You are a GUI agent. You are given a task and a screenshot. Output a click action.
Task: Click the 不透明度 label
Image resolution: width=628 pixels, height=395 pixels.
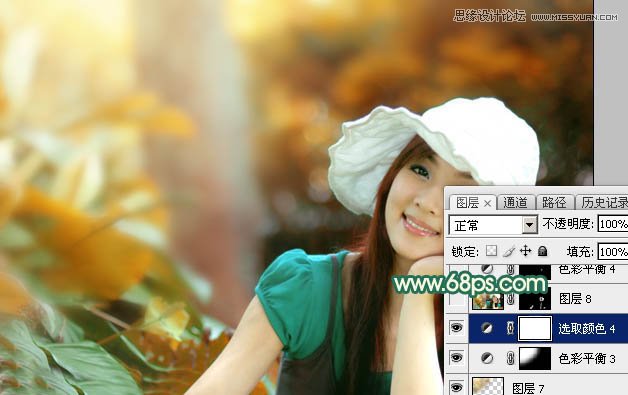tap(568, 224)
